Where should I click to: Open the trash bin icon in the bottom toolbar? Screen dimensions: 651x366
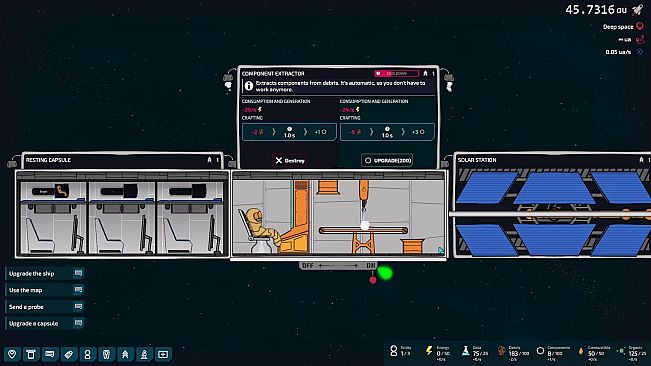point(31,354)
